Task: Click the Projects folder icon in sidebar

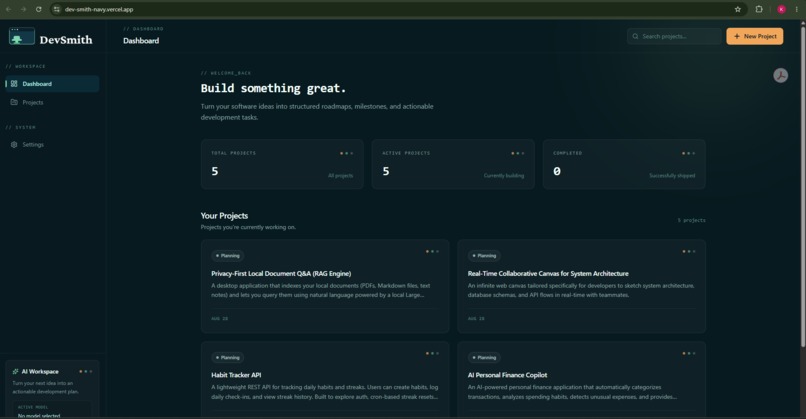Action: coord(14,102)
